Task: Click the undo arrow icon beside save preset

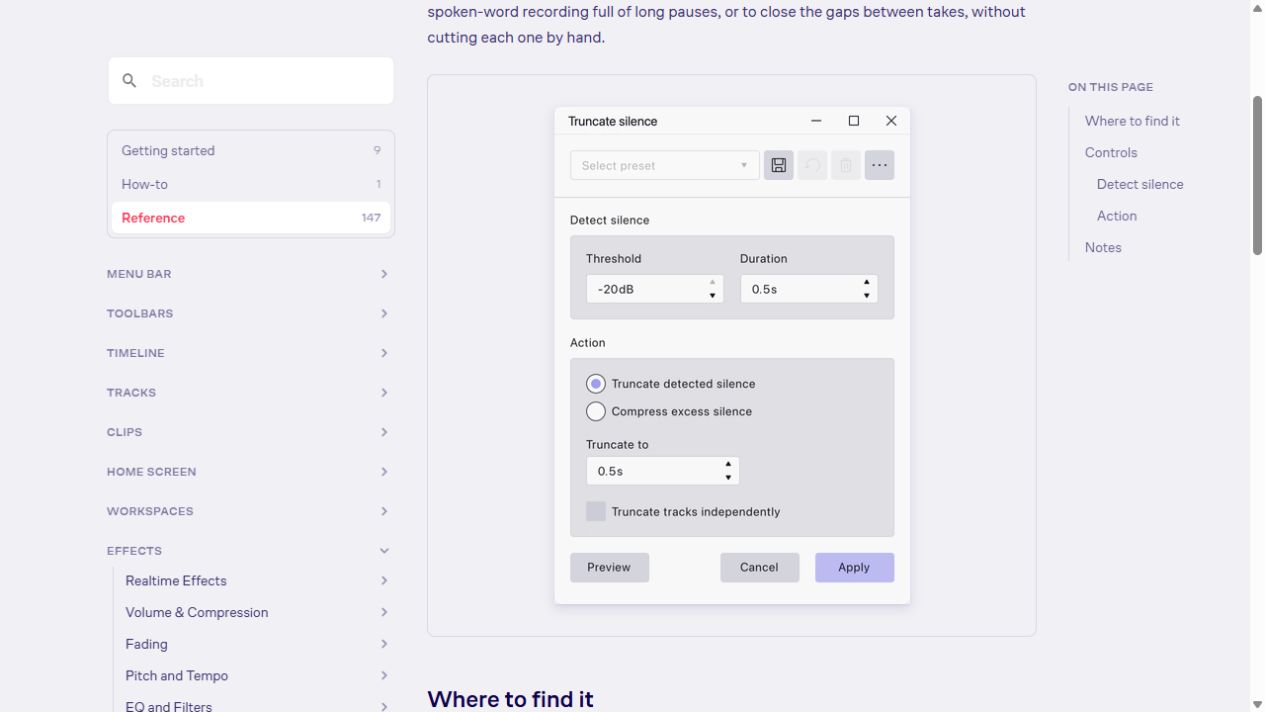Action: pyautogui.click(x=812, y=165)
